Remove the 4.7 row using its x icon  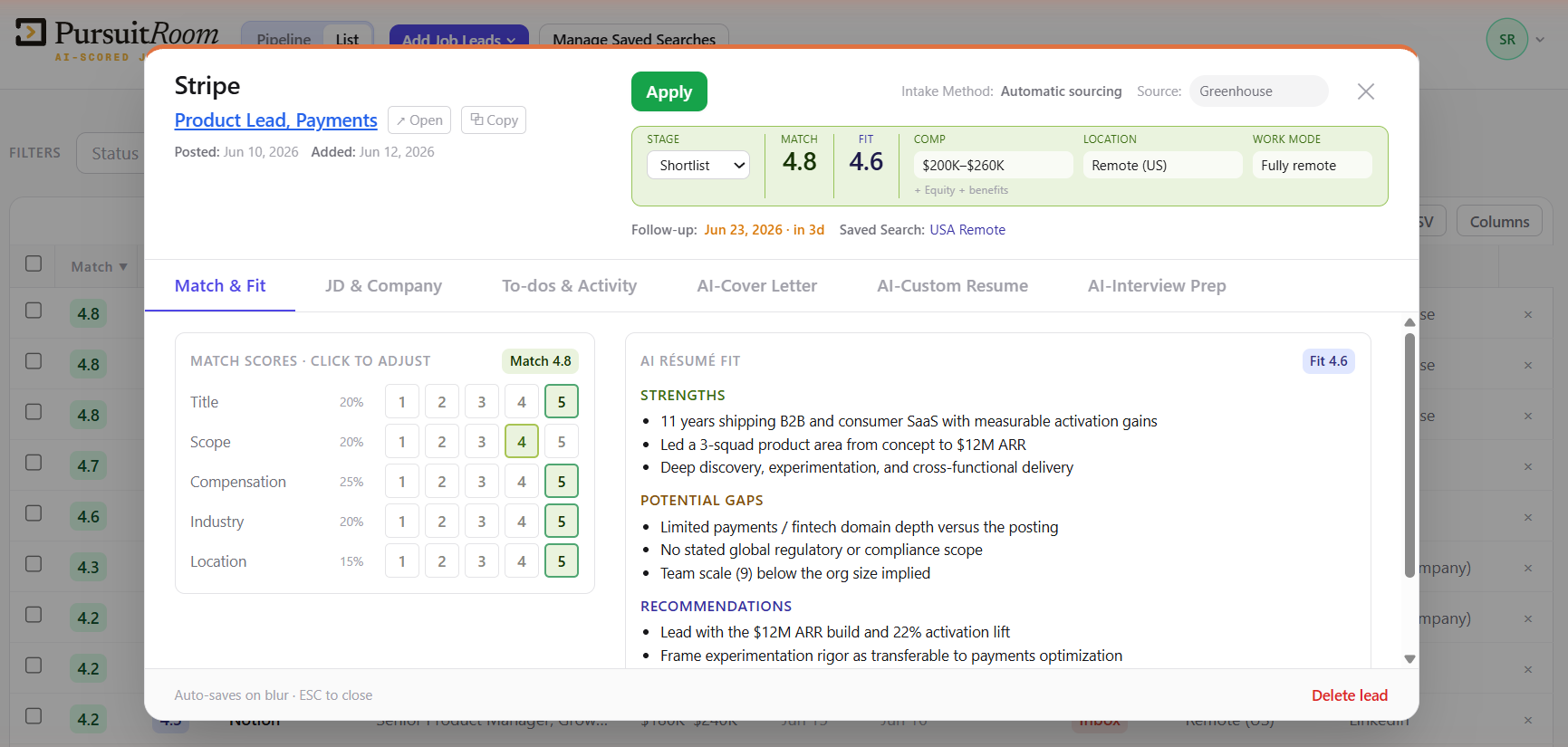(x=1528, y=467)
